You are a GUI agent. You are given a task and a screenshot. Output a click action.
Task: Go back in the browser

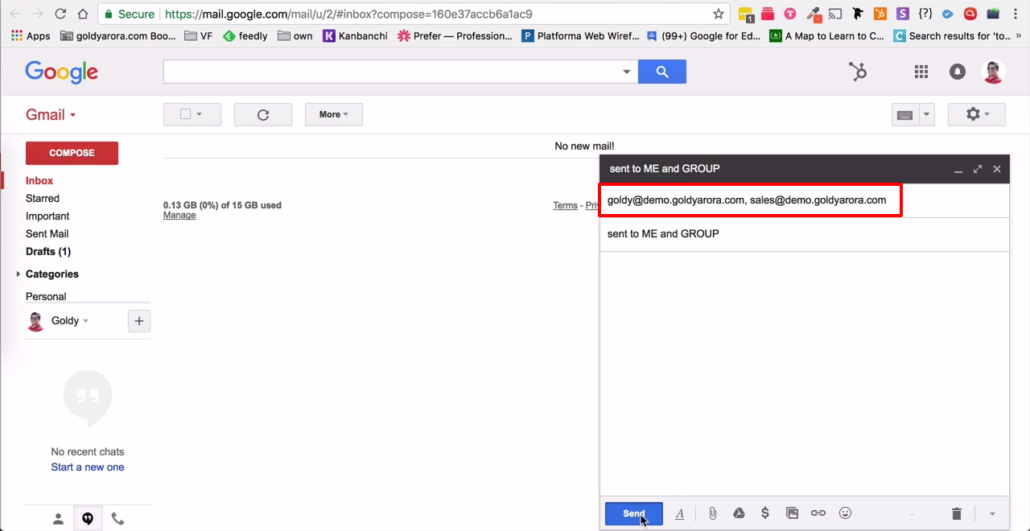[15, 14]
